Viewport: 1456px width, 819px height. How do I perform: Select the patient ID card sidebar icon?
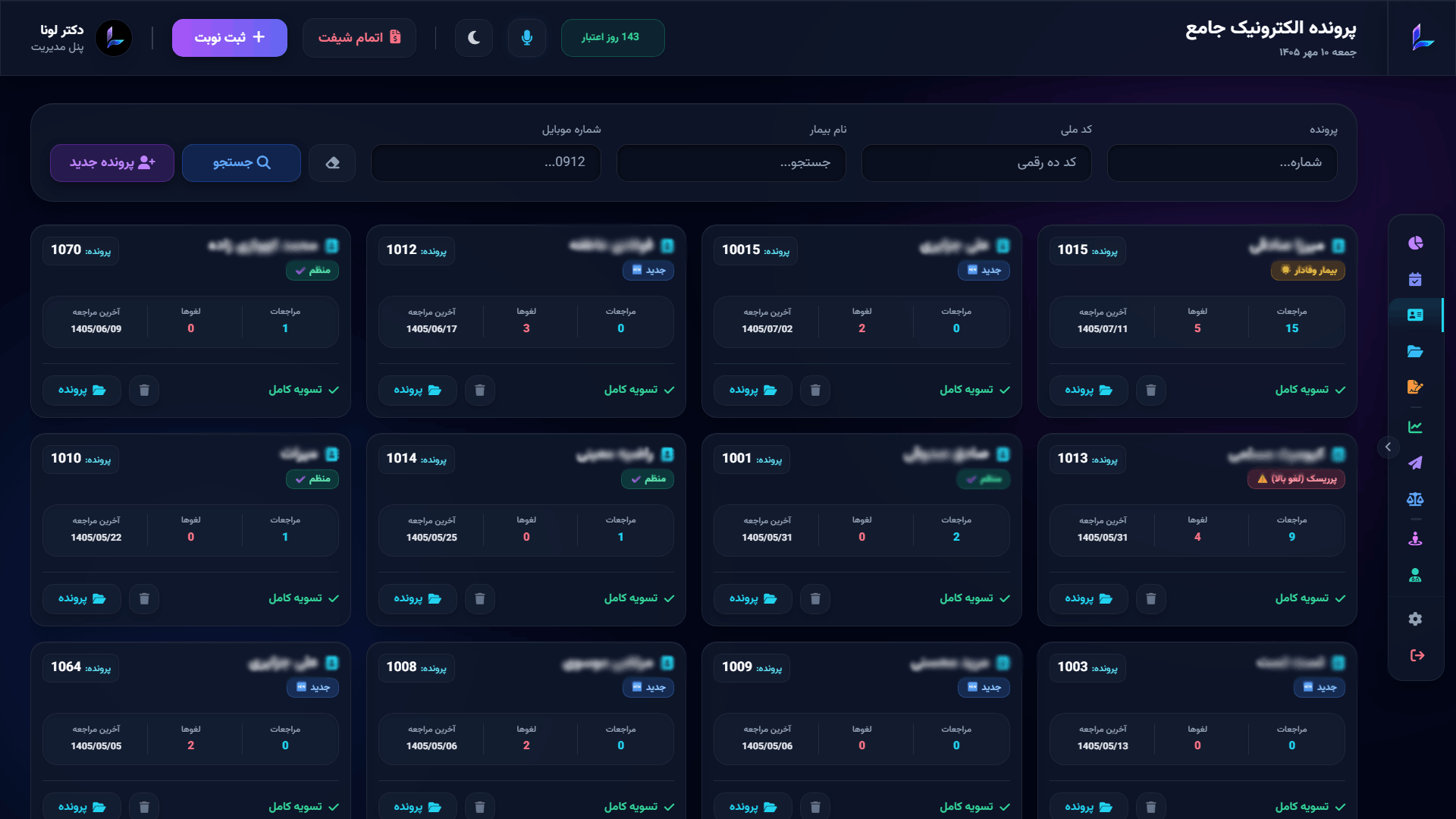[1415, 315]
